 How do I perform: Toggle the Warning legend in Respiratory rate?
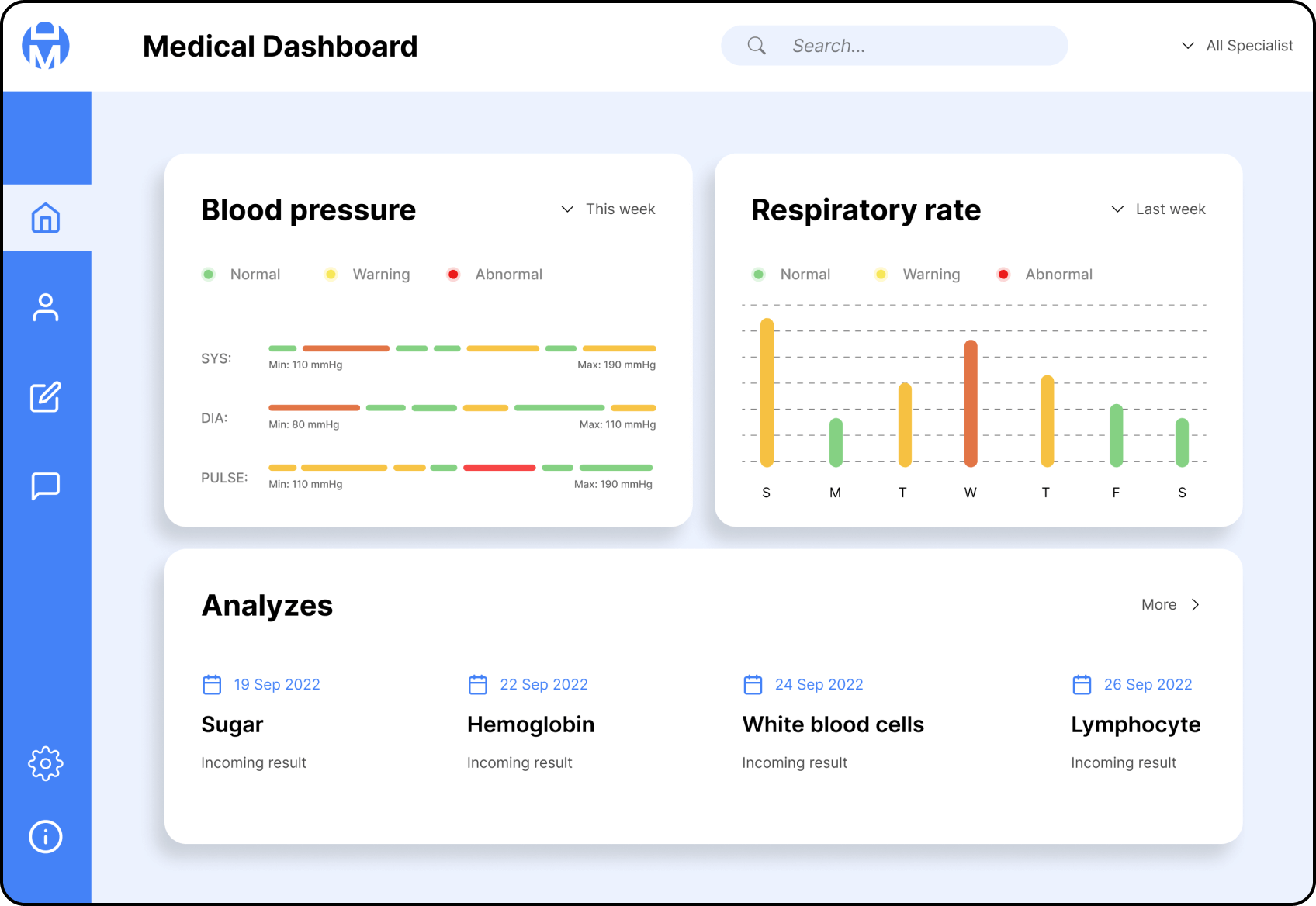point(917,274)
